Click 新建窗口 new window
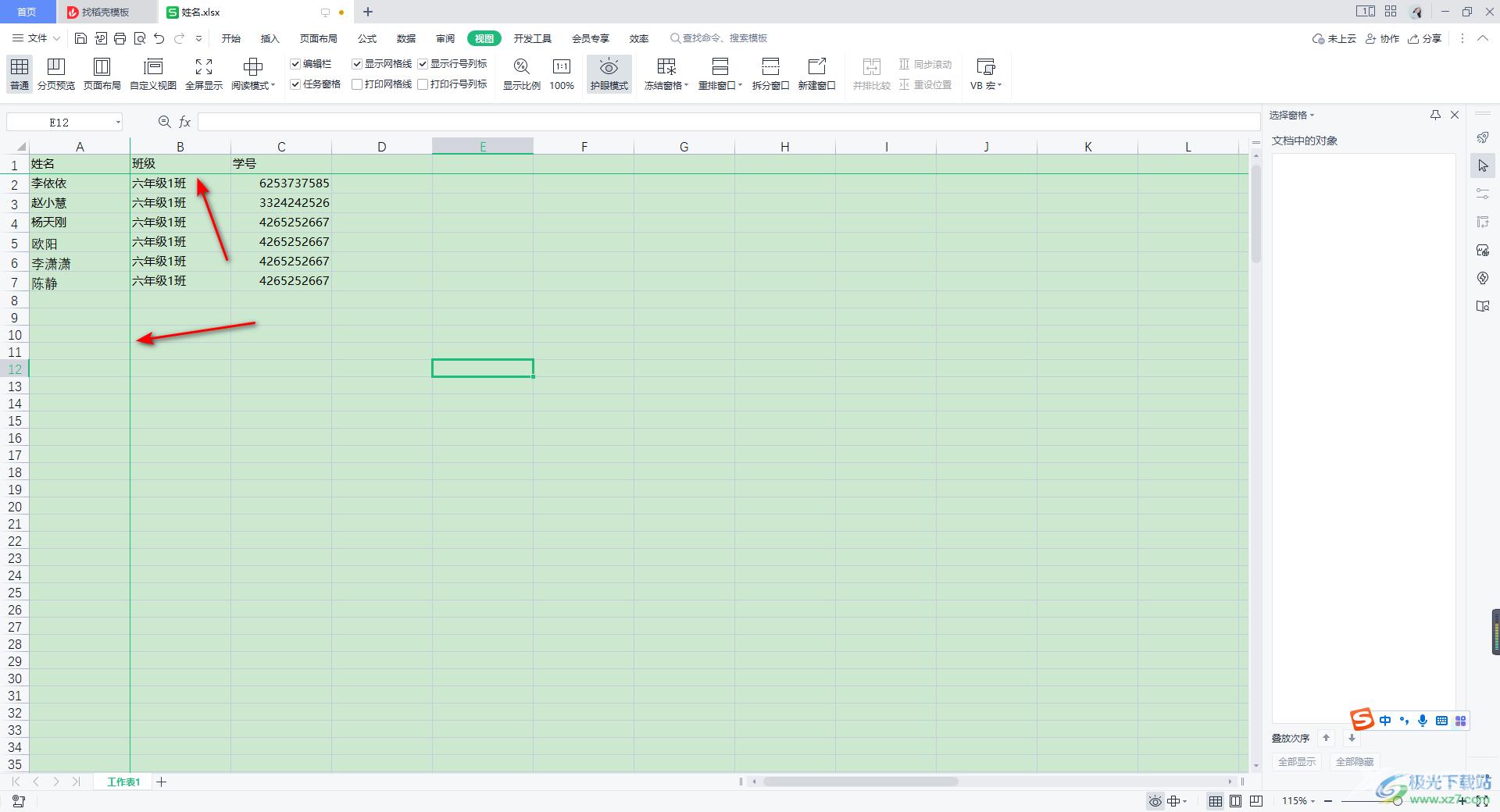This screenshot has width=1500, height=812. pyautogui.click(x=816, y=74)
